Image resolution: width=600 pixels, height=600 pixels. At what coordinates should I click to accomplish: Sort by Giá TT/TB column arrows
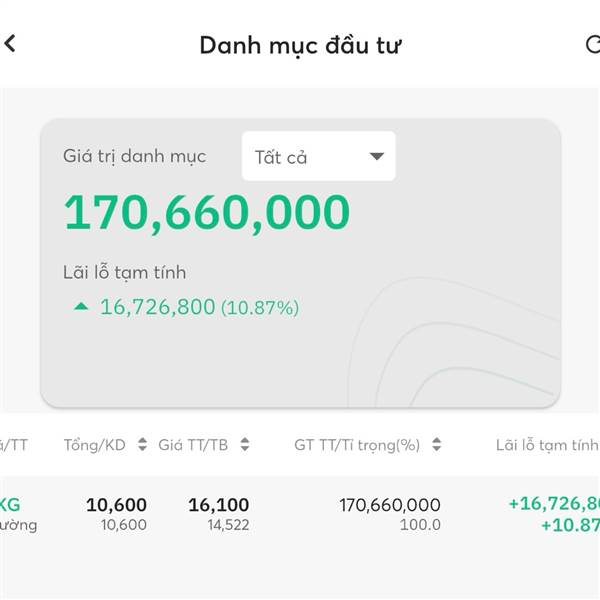[x=245, y=444]
